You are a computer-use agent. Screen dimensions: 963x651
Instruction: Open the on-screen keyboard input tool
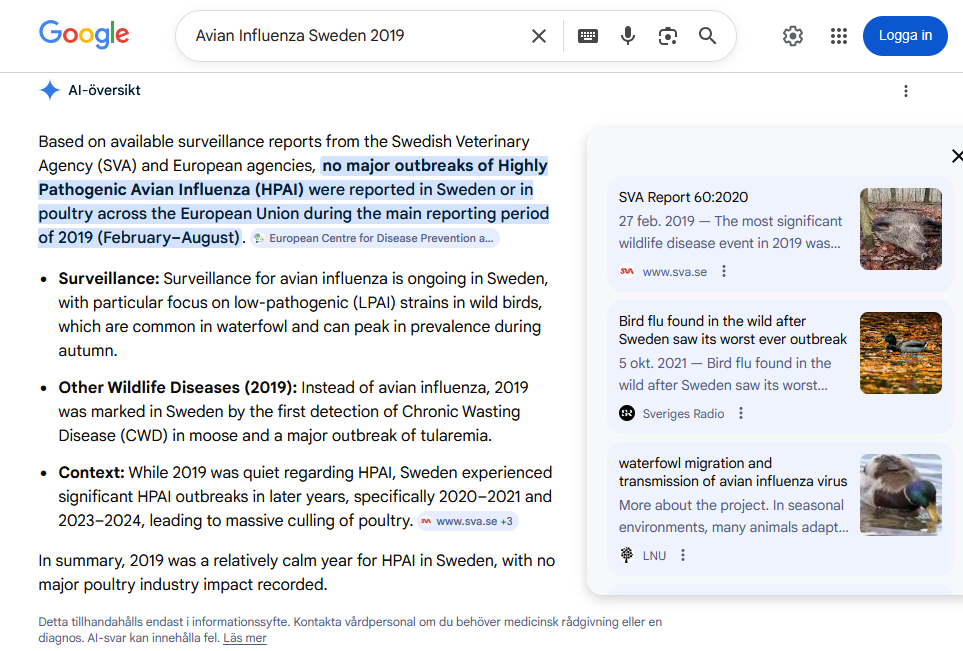tap(588, 36)
